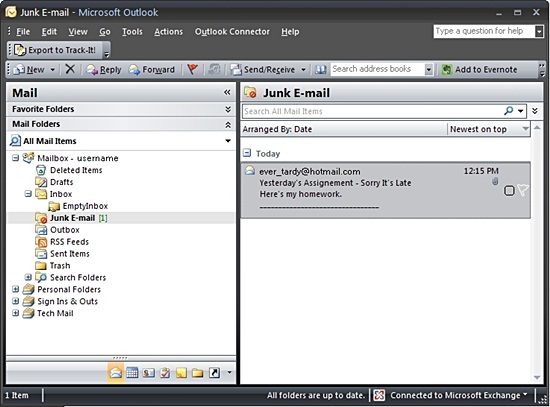The image size is (550, 407).
Task: Switch to the Tasks view icon
Action: 165,373
